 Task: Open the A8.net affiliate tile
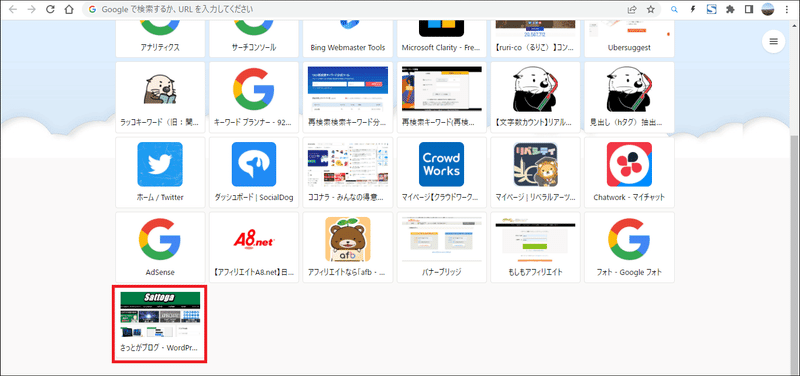254,247
